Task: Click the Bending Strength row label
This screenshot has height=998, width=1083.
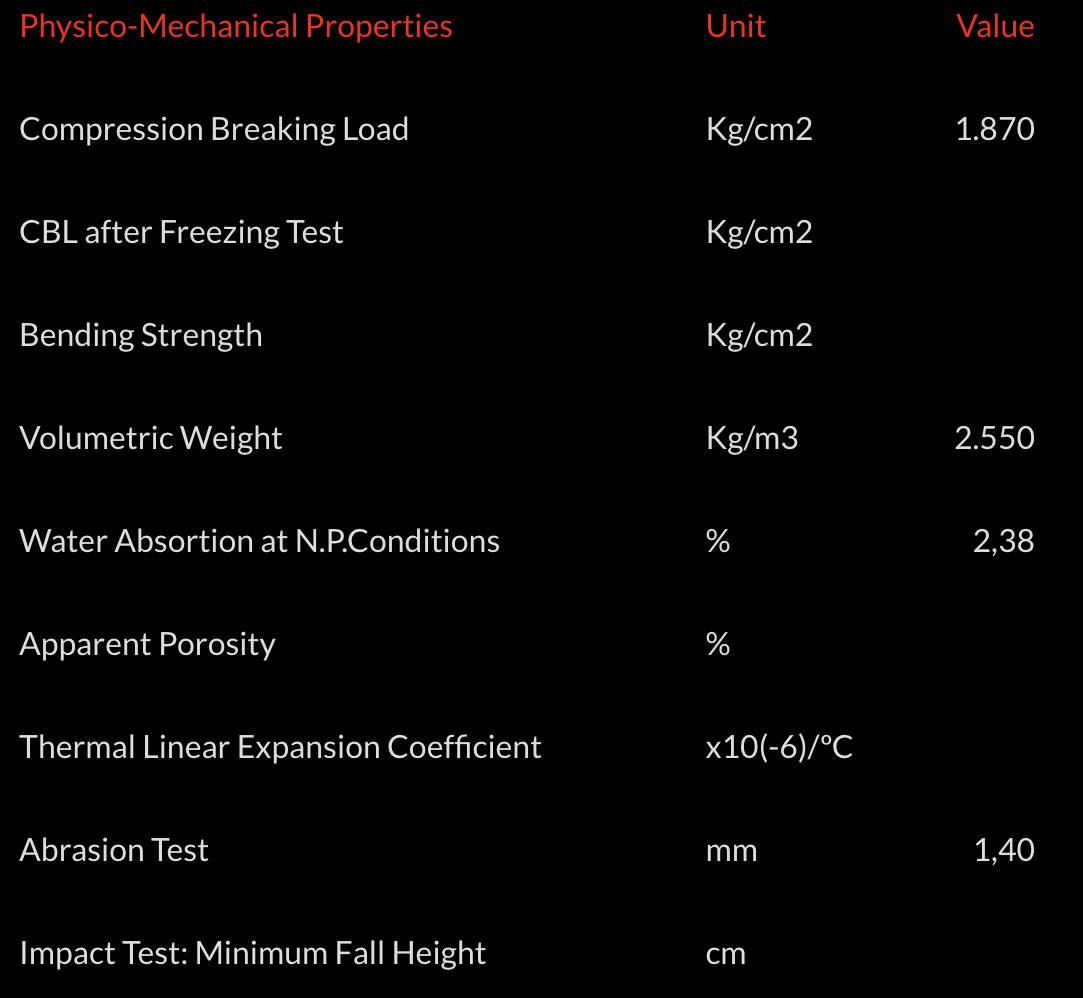Action: [141, 335]
